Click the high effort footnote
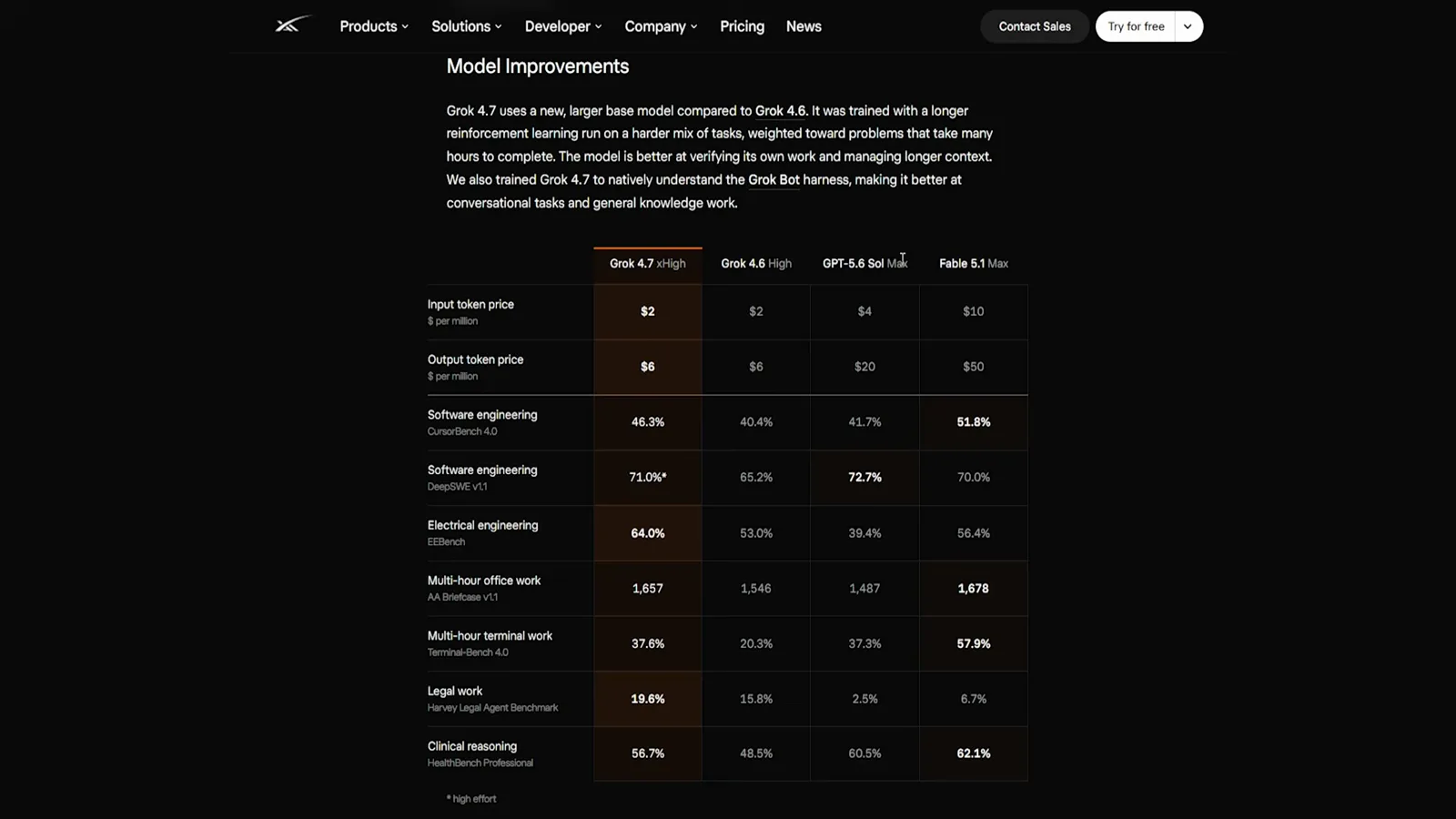The image size is (1456, 819). click(471, 799)
